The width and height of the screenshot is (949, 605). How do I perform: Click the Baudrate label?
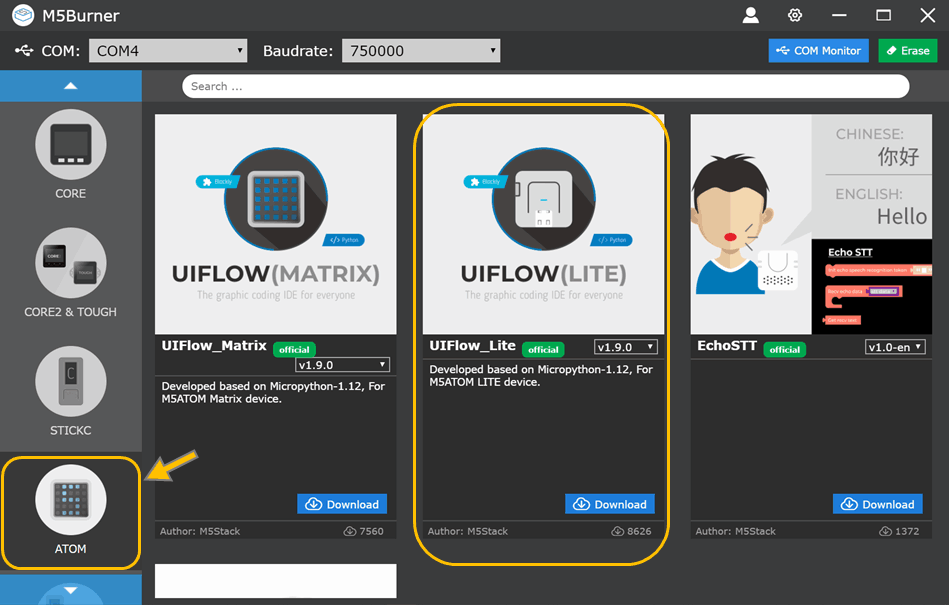[298, 51]
